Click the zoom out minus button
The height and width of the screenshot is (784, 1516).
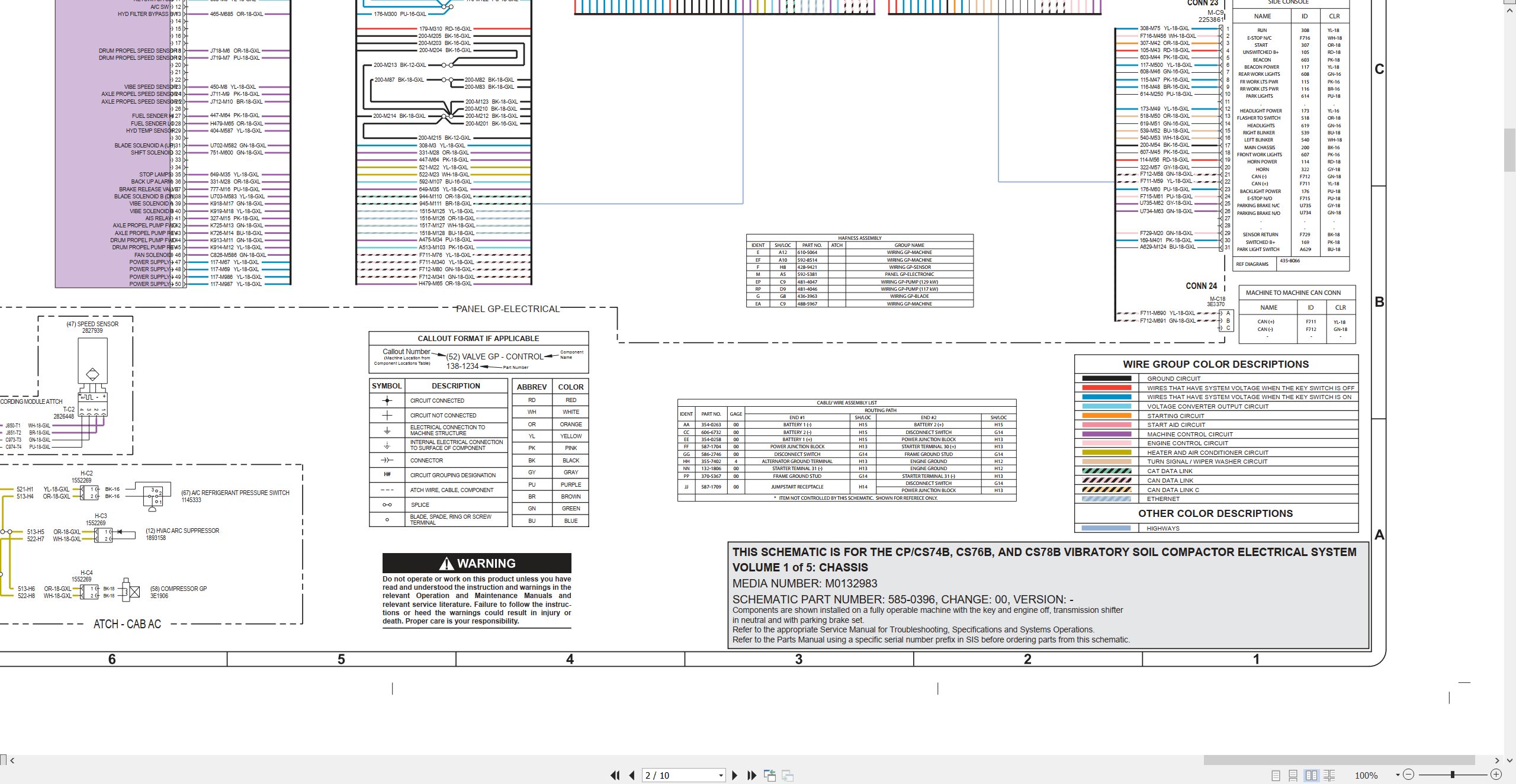click(x=1409, y=775)
